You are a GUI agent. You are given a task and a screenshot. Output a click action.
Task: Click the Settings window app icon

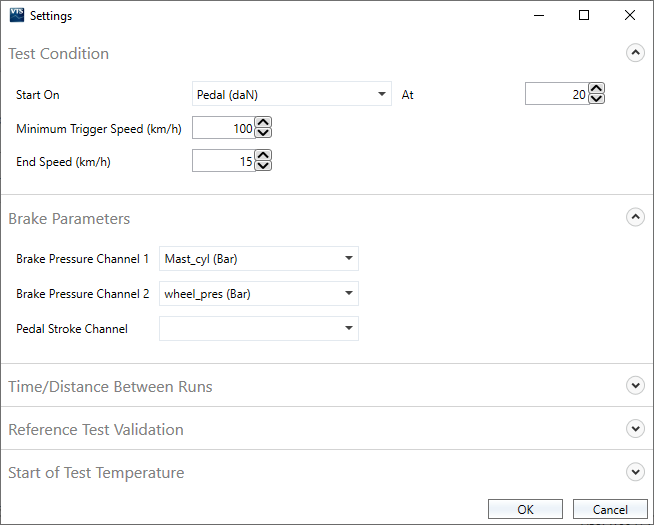coord(16,16)
